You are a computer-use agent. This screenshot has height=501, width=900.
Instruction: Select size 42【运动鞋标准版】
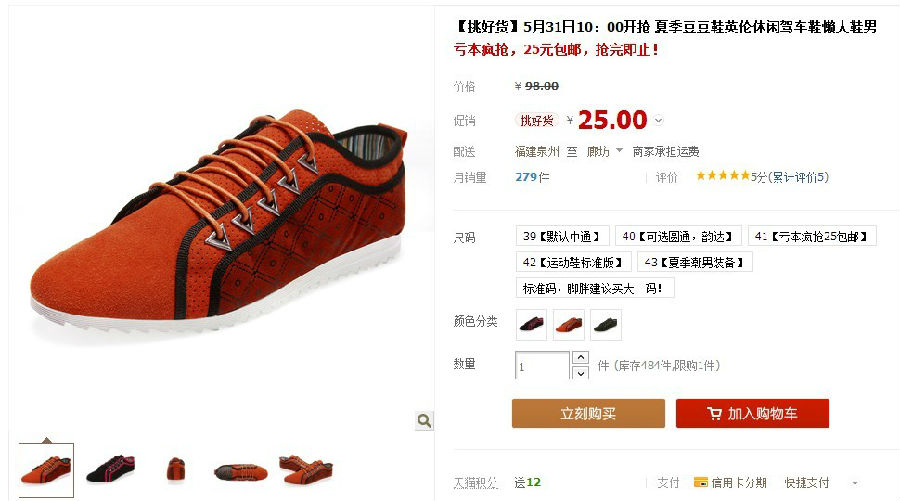[x=573, y=262]
